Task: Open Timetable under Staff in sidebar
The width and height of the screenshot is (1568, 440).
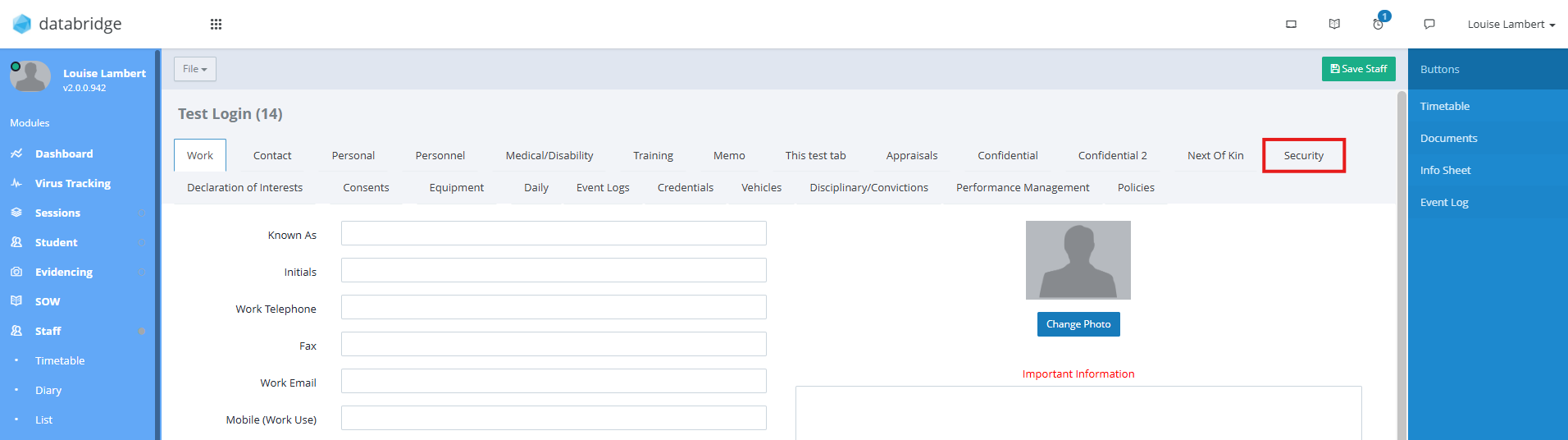Action: click(60, 360)
